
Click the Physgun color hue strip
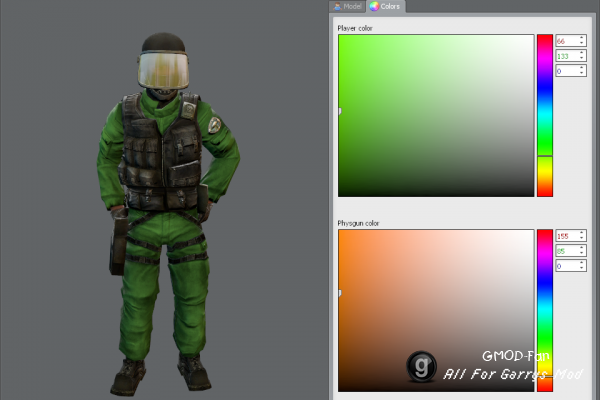(545, 310)
